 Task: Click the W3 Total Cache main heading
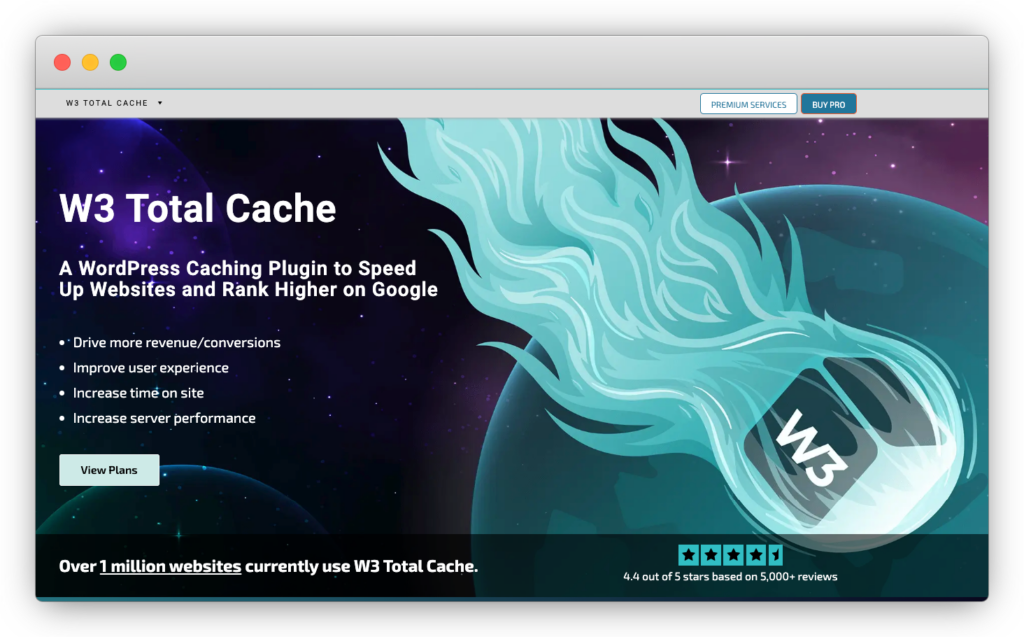pos(197,208)
